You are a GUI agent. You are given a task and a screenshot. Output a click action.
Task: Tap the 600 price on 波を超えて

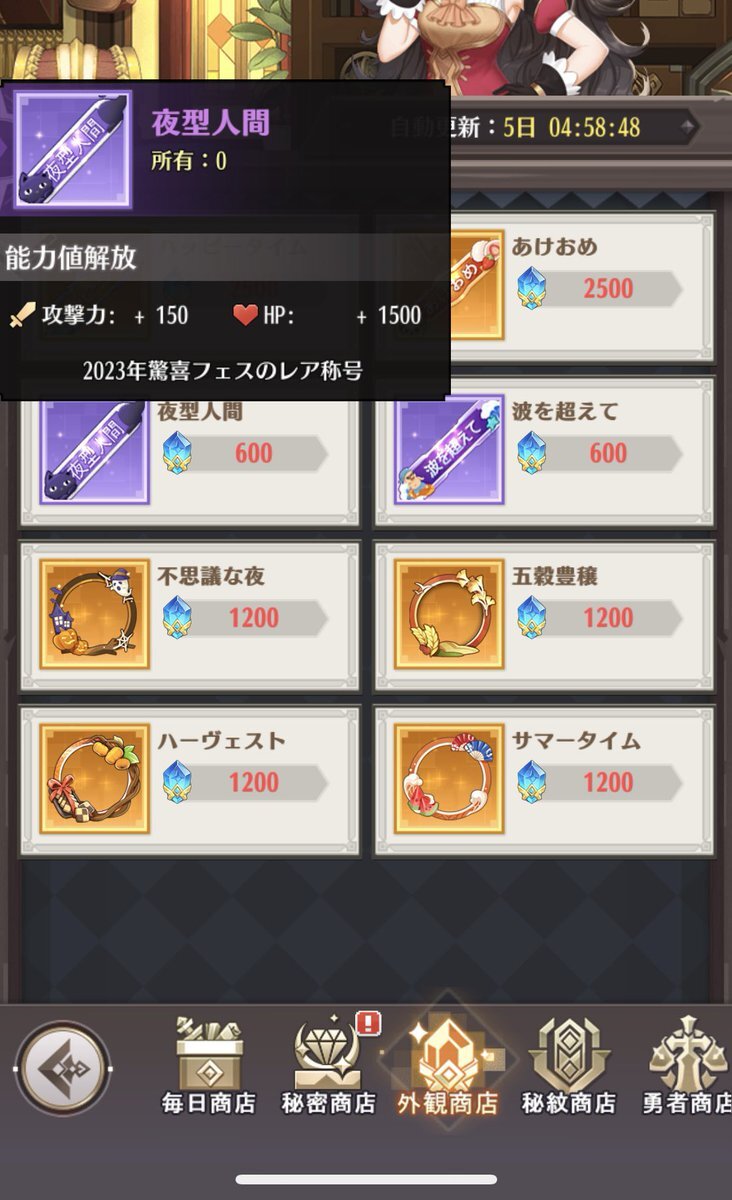600,453
